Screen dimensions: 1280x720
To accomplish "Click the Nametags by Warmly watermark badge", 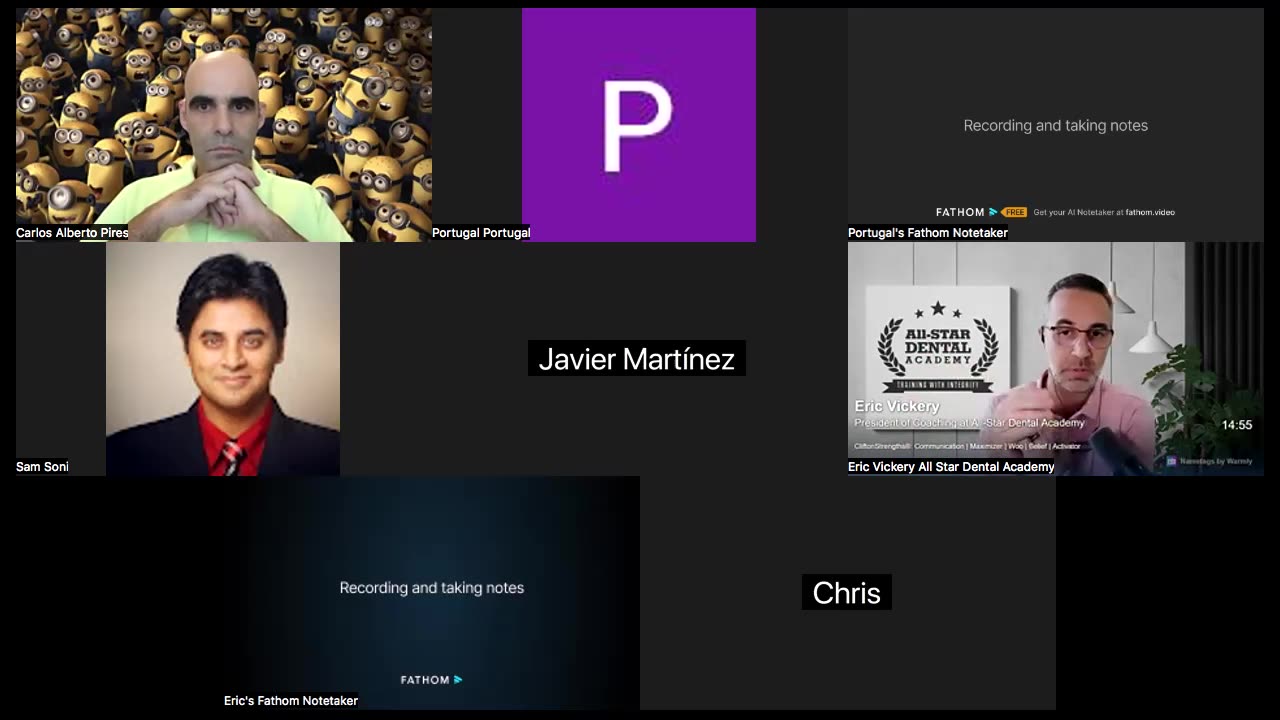I will pyautogui.click(x=1209, y=461).
